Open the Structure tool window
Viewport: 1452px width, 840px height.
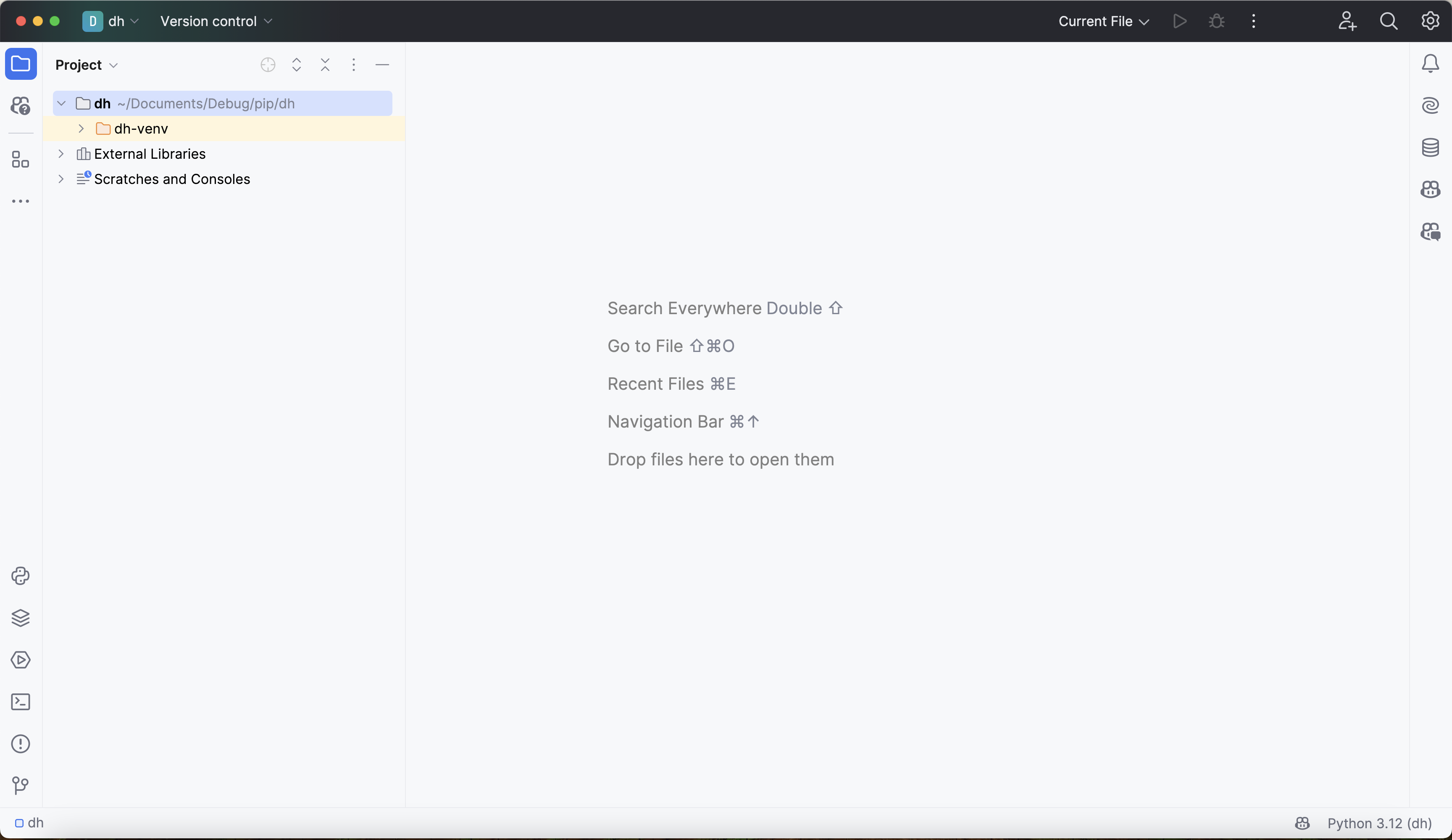pos(21,160)
